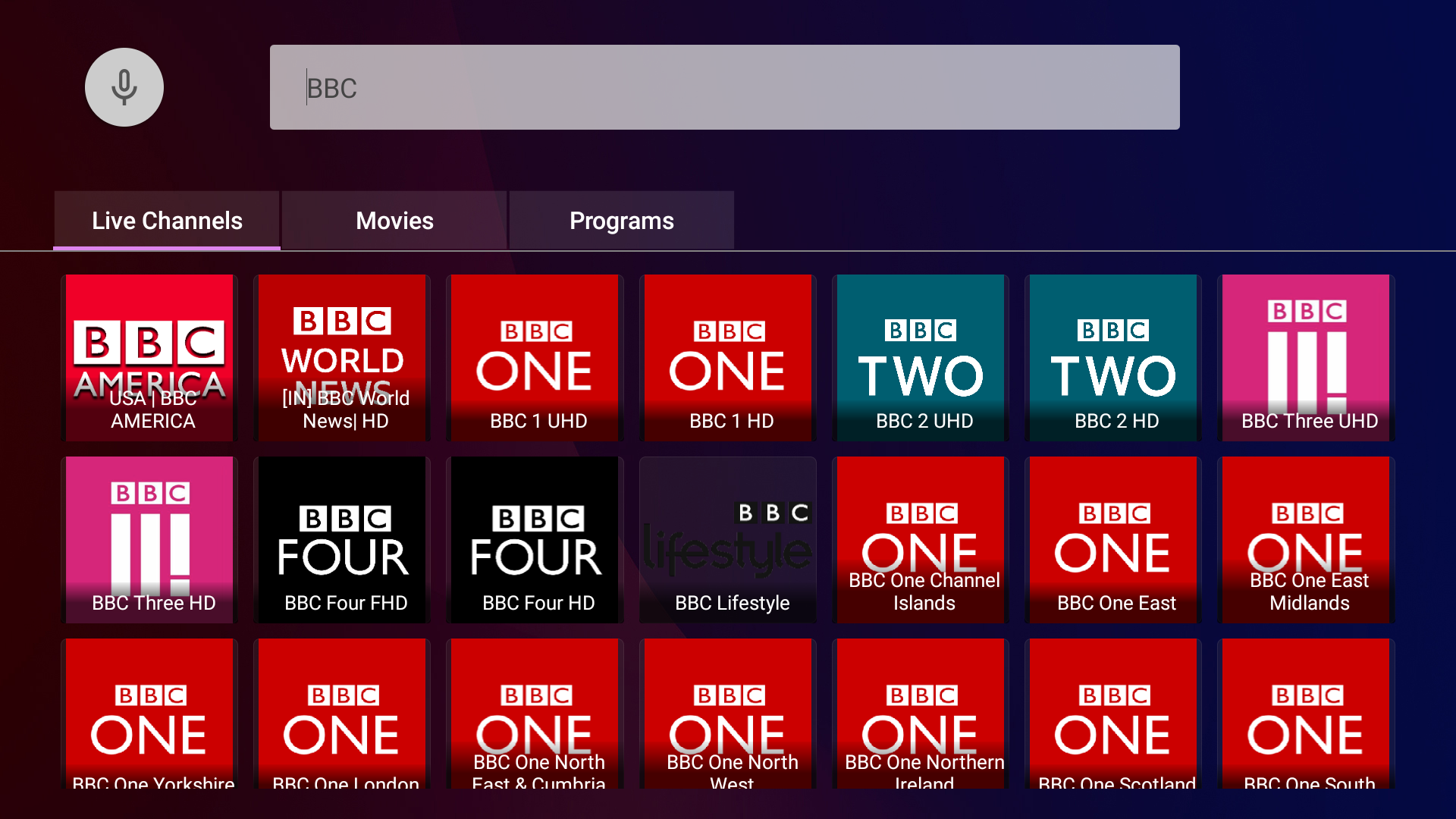Select the Live Channels tab
Viewport: 1456px width, 819px height.
(x=167, y=221)
